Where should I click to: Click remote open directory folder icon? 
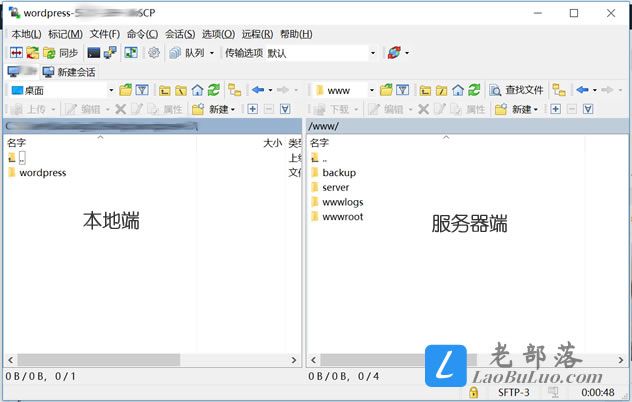pyautogui.click(x=386, y=90)
